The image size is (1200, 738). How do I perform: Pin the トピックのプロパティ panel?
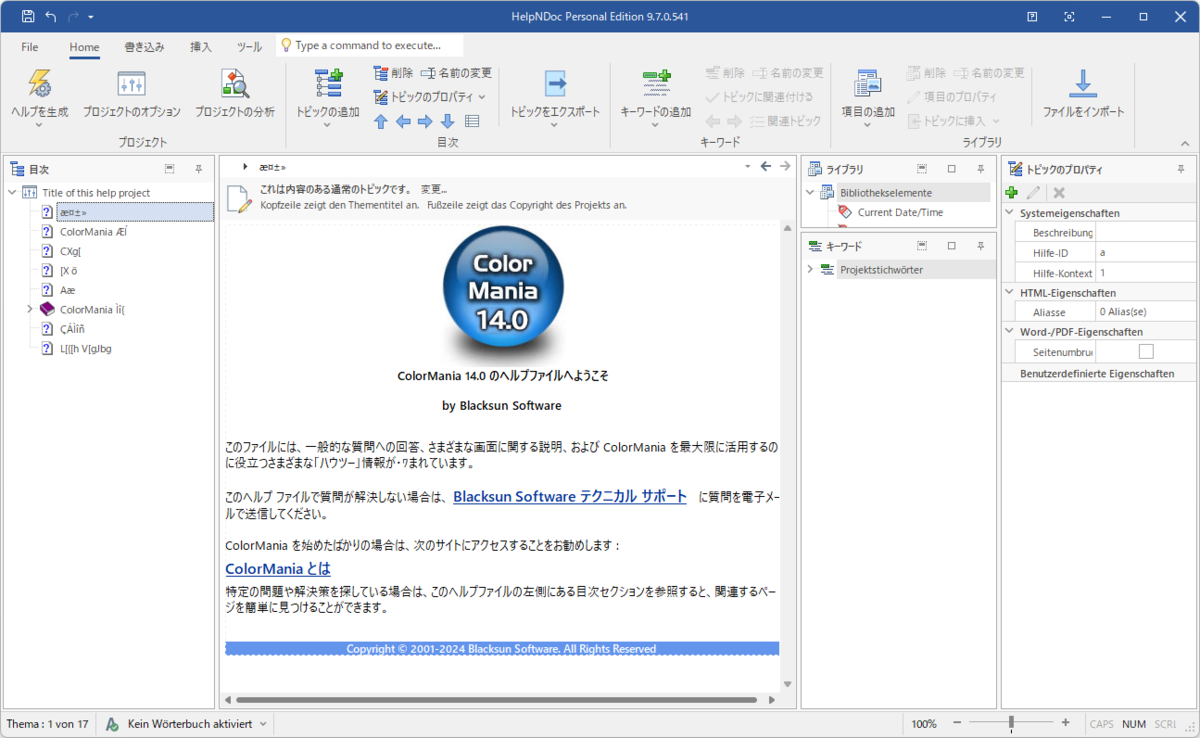pos(1181,169)
